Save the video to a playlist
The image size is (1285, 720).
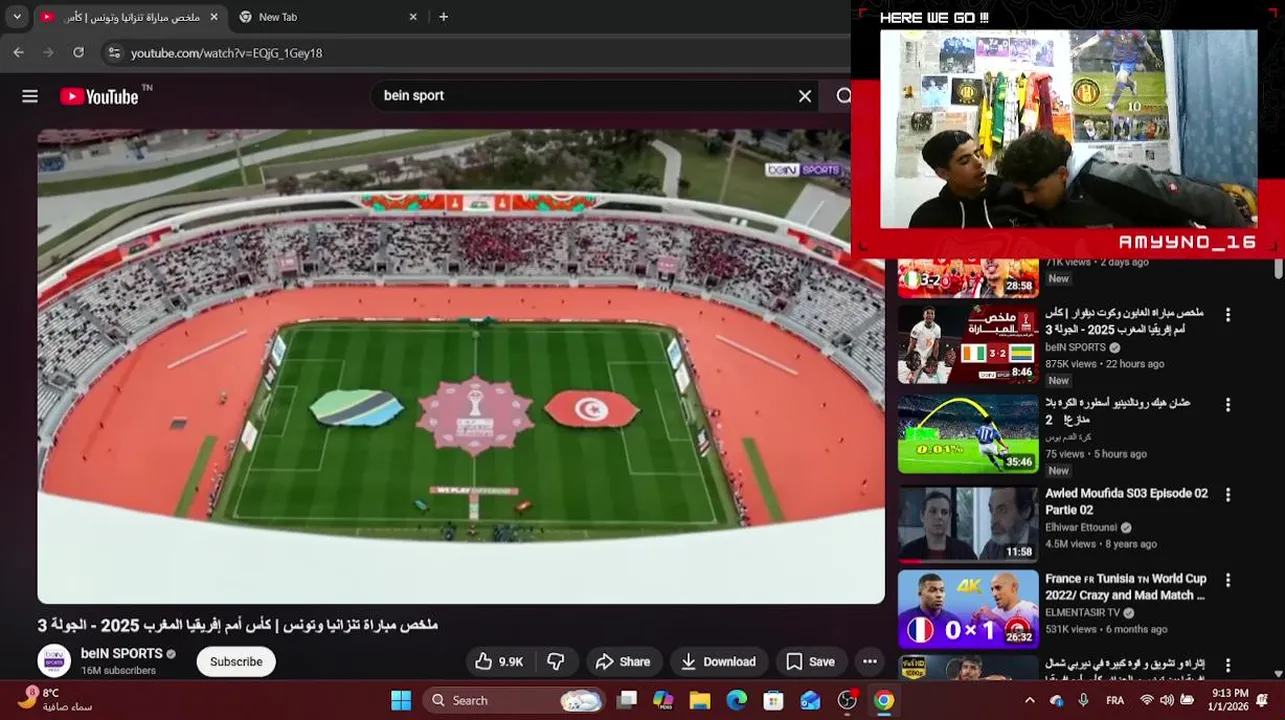pyautogui.click(x=811, y=662)
